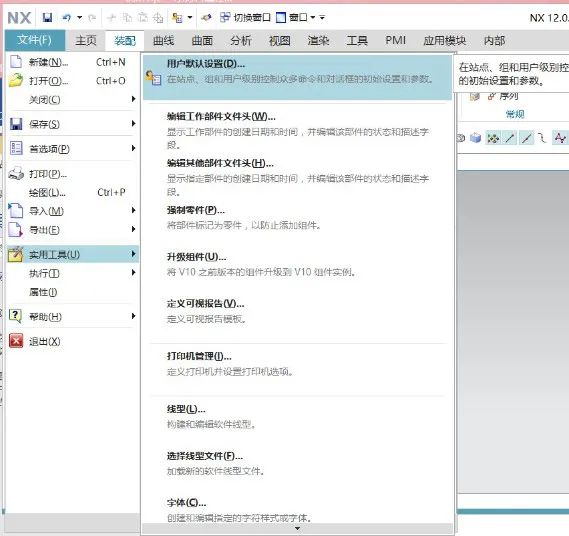Switch to the 工具 tools tab
569x536 pixels.
pyautogui.click(x=357, y=40)
